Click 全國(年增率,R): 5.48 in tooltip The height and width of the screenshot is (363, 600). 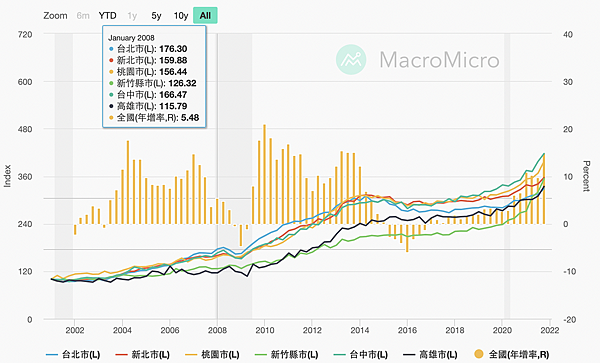pos(154,118)
